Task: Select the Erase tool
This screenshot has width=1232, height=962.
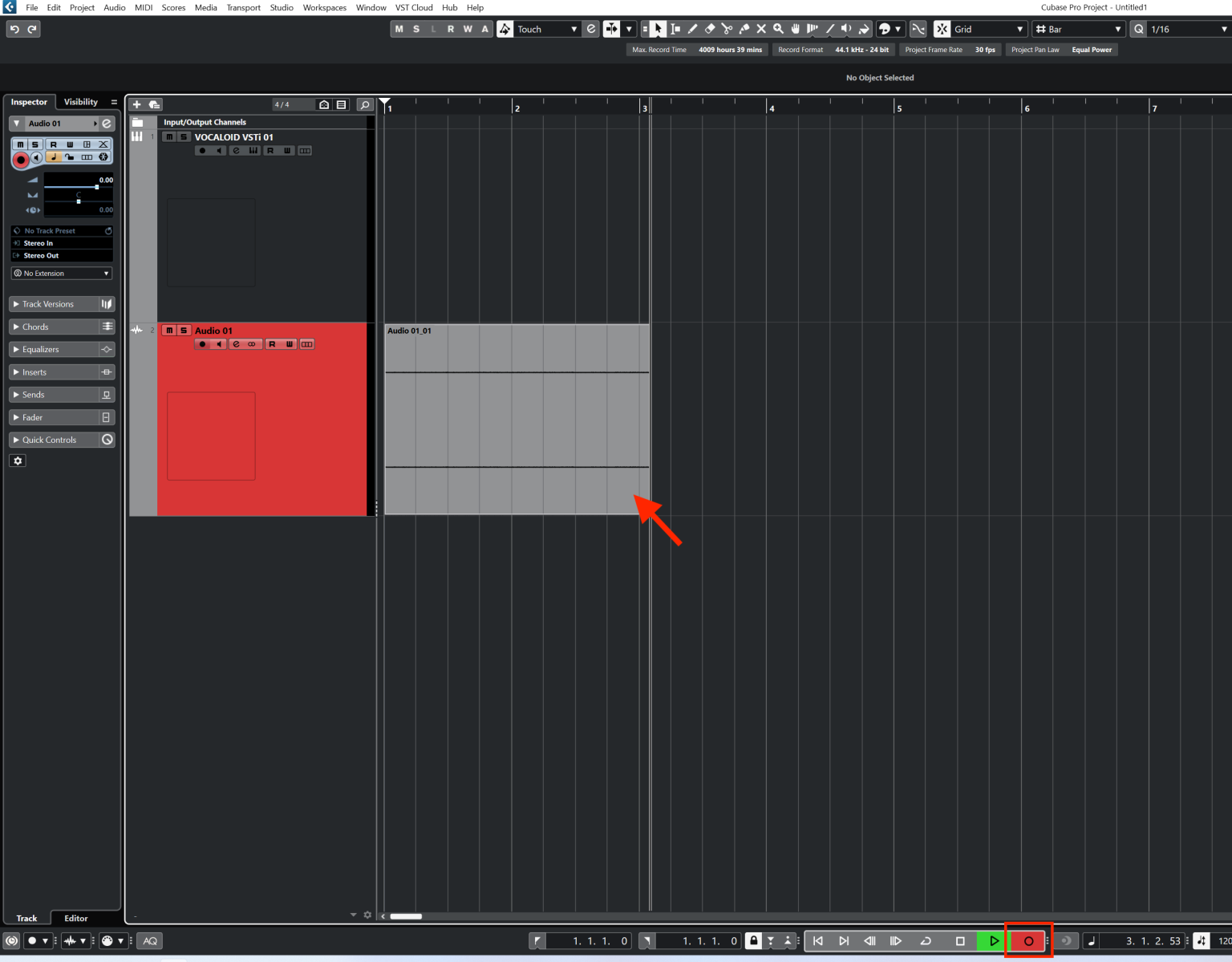Action: point(710,29)
